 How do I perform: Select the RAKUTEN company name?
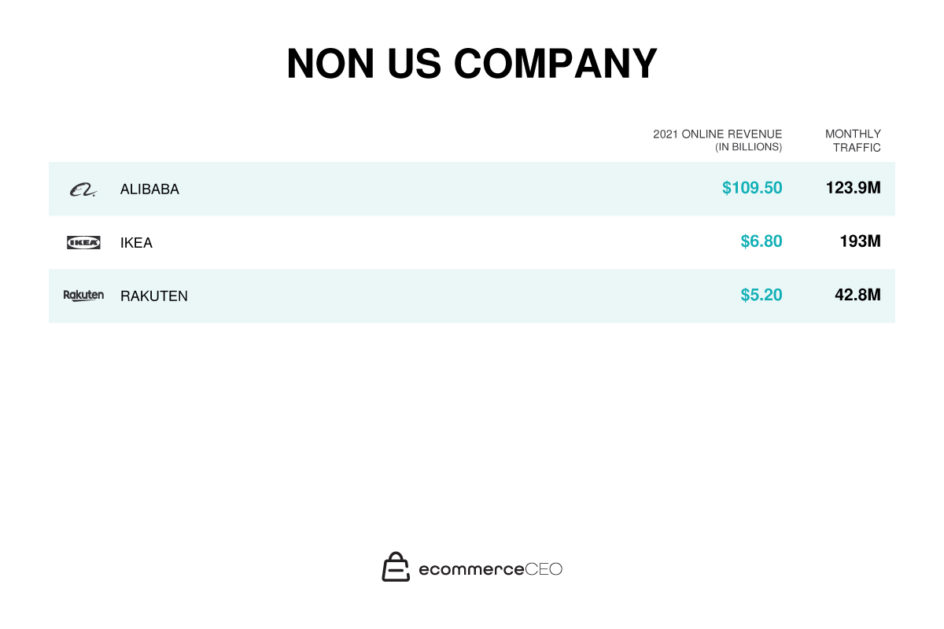pyautogui.click(x=154, y=296)
